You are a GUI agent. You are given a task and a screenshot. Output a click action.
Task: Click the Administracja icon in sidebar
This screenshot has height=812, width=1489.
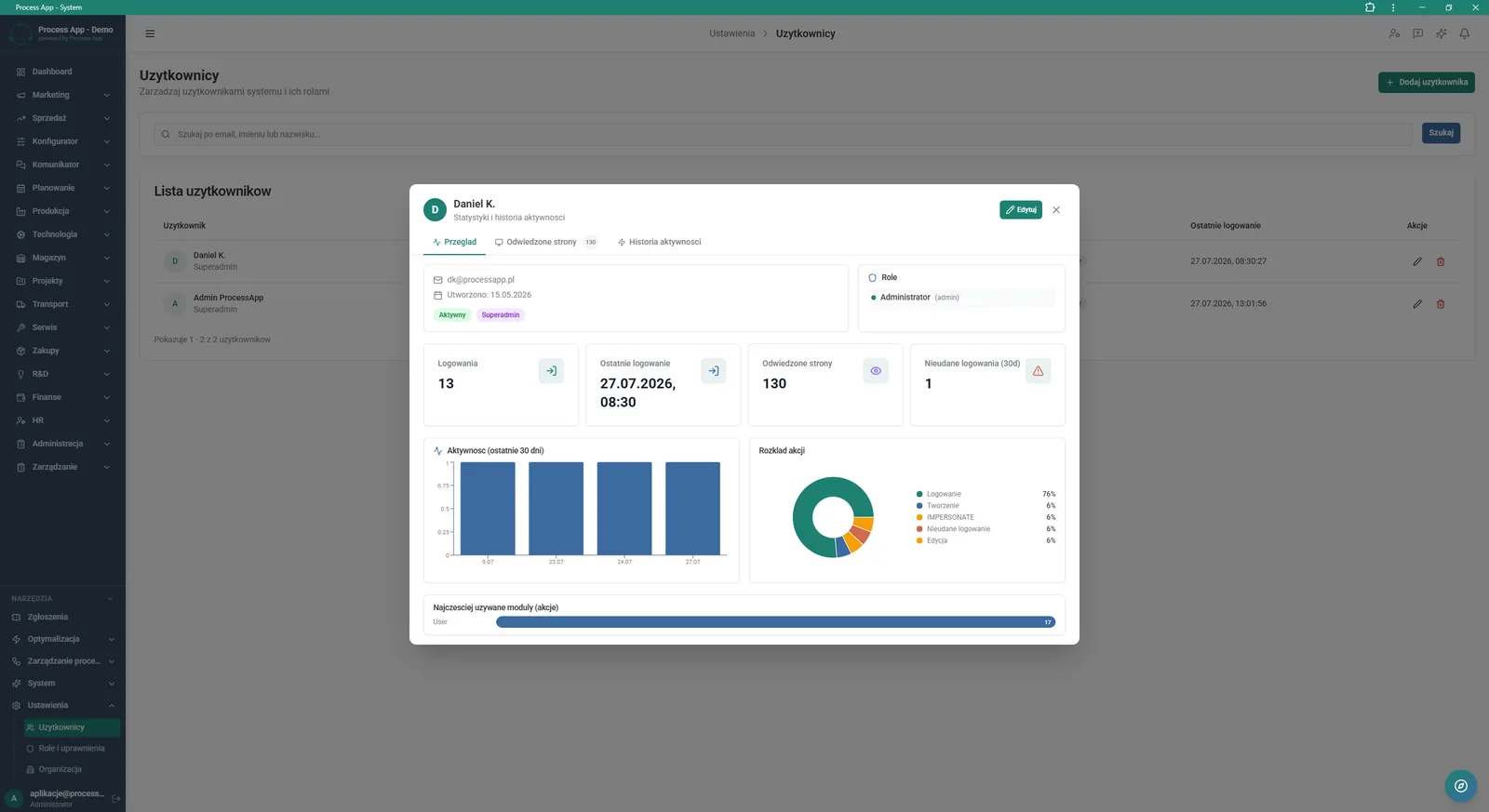20,444
